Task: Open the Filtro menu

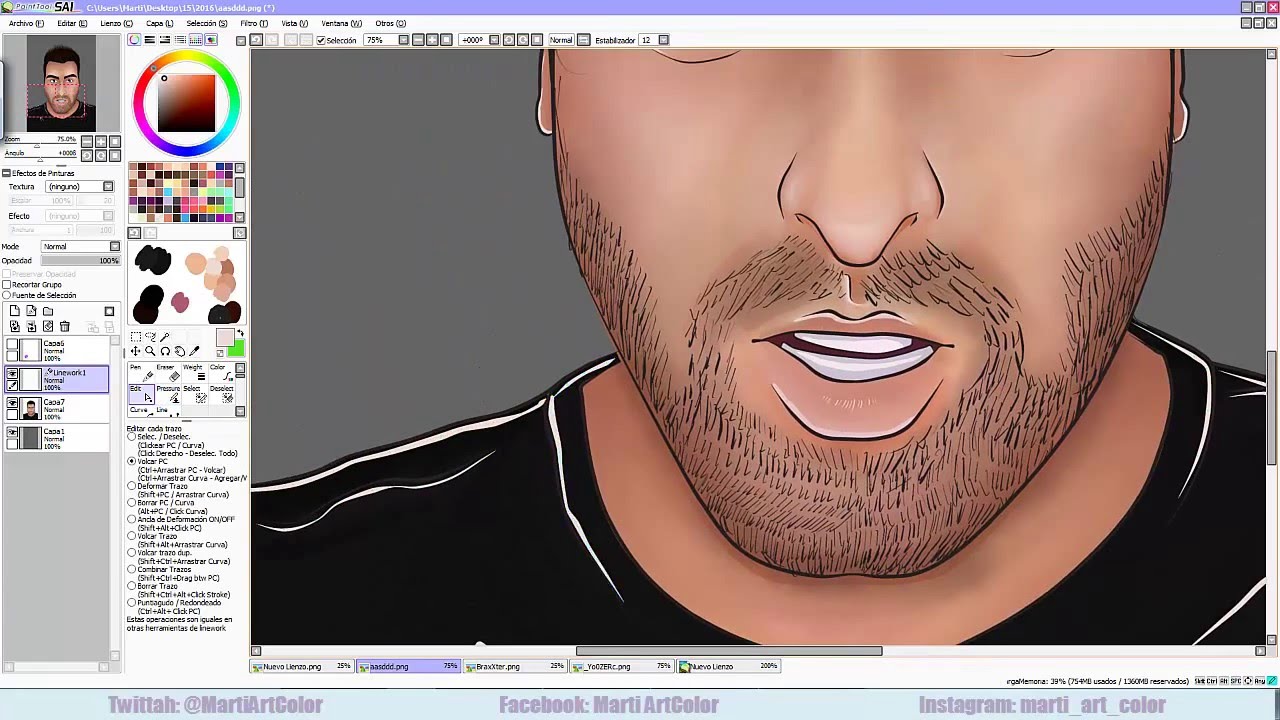Action: tap(254, 23)
